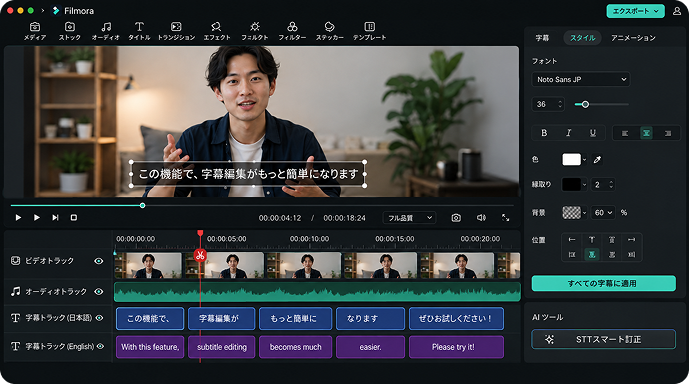Screen dimensions: 689x384
Task: Switch to the 字幕 tab
Action: [x=542, y=38]
